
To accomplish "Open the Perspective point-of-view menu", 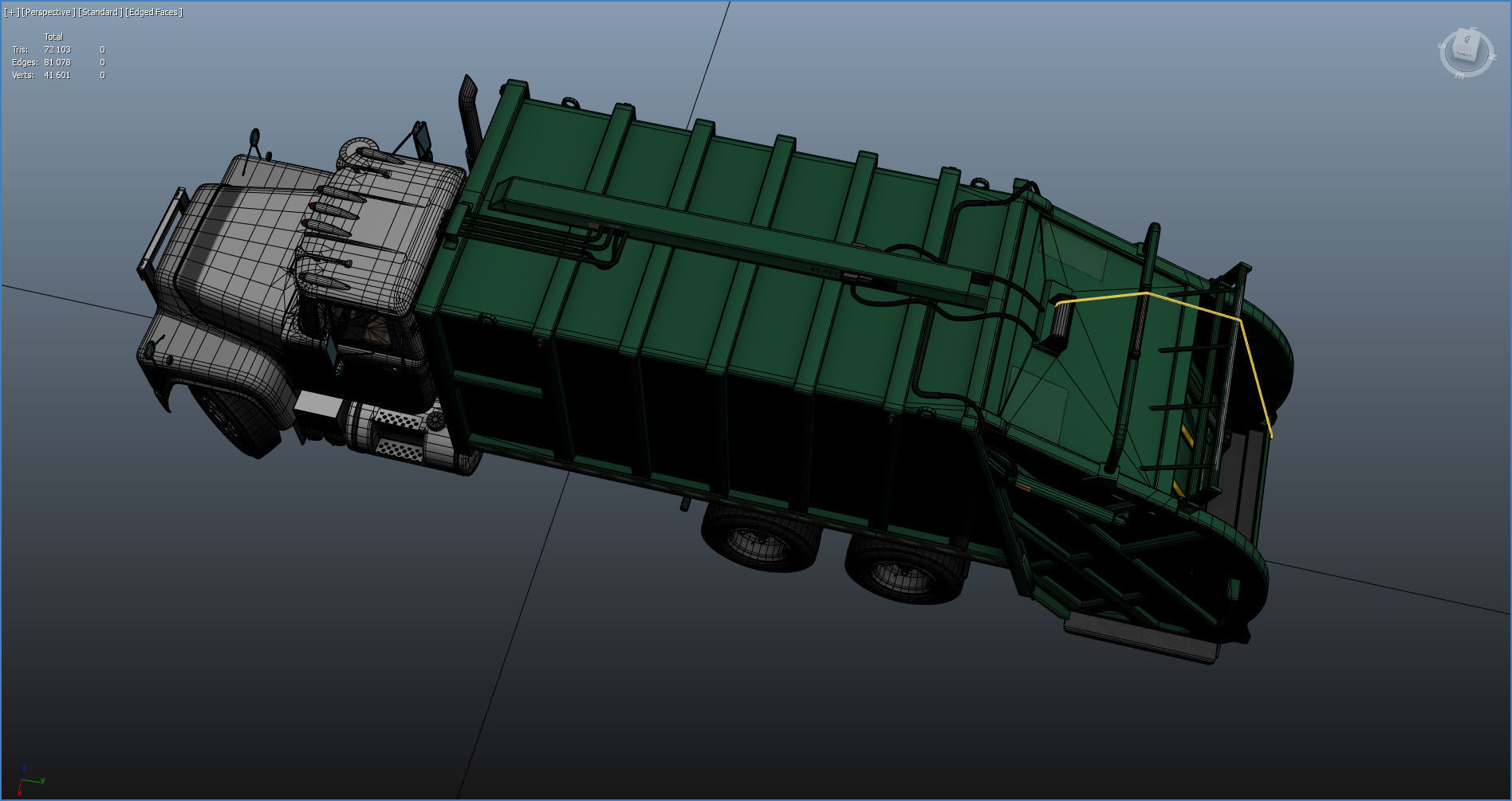I will click(49, 12).
